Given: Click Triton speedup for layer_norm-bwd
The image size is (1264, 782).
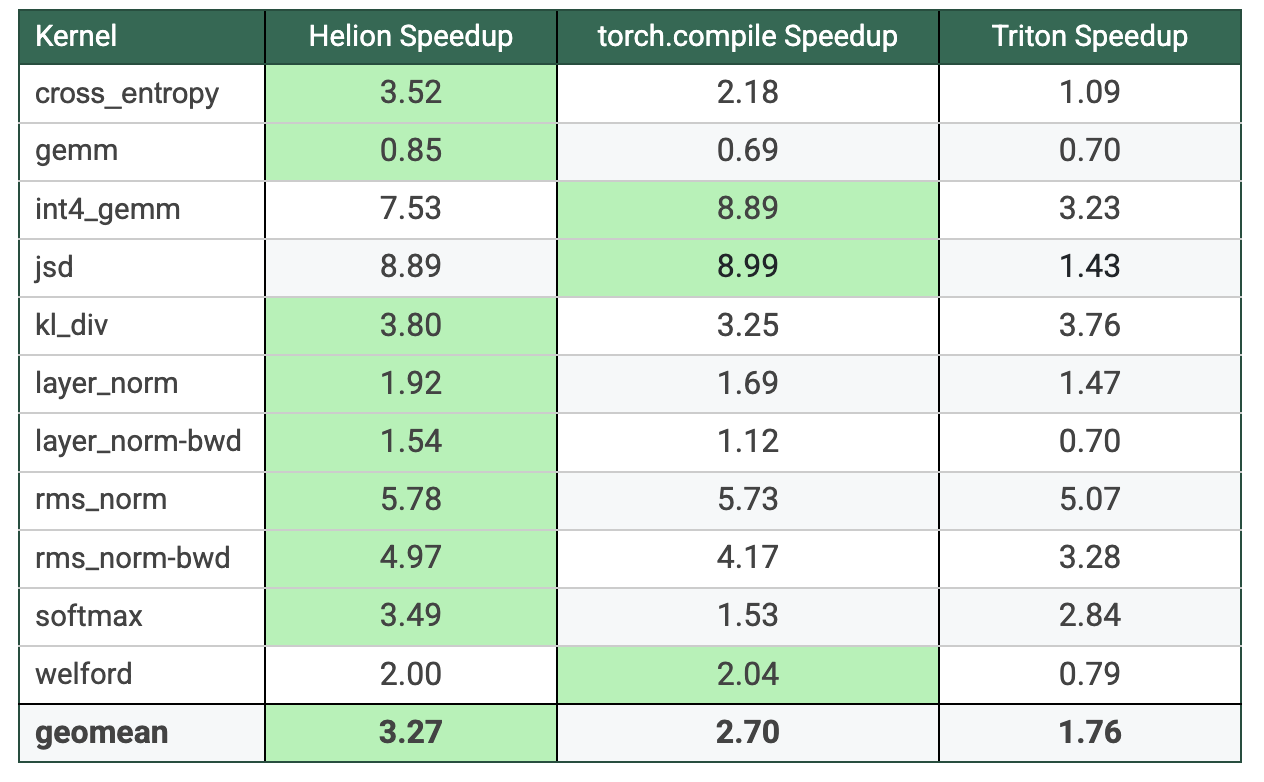Looking at the screenshot, I should tap(1089, 441).
